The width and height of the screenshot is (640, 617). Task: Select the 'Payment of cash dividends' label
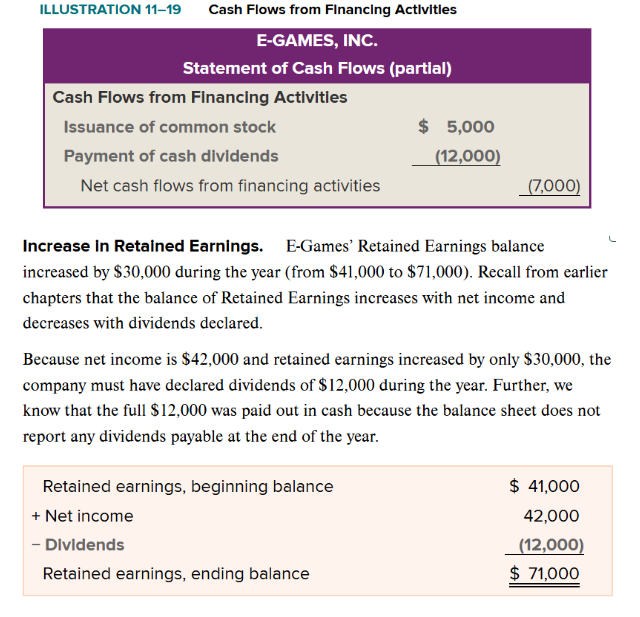171,156
